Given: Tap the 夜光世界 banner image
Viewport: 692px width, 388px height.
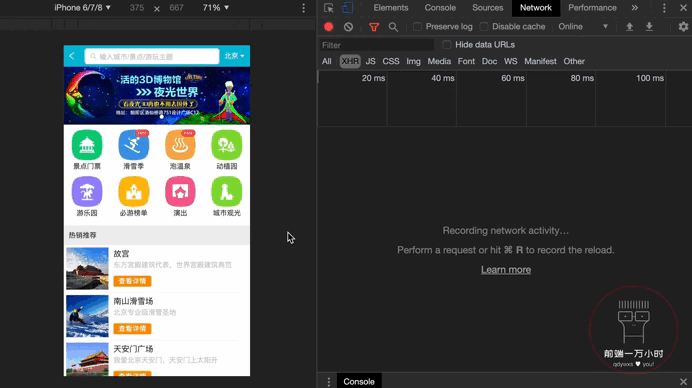Looking at the screenshot, I should click(x=157, y=95).
